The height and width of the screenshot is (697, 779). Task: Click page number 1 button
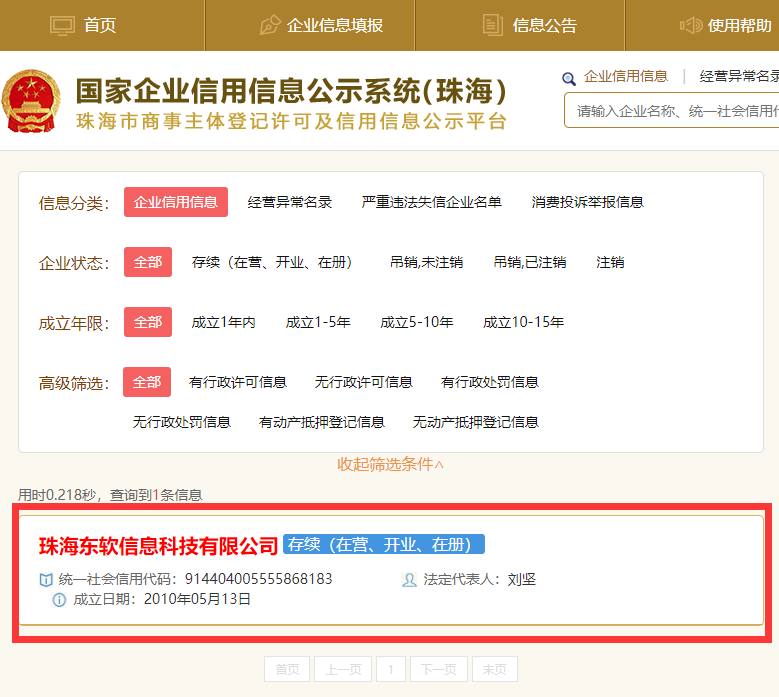click(391, 669)
